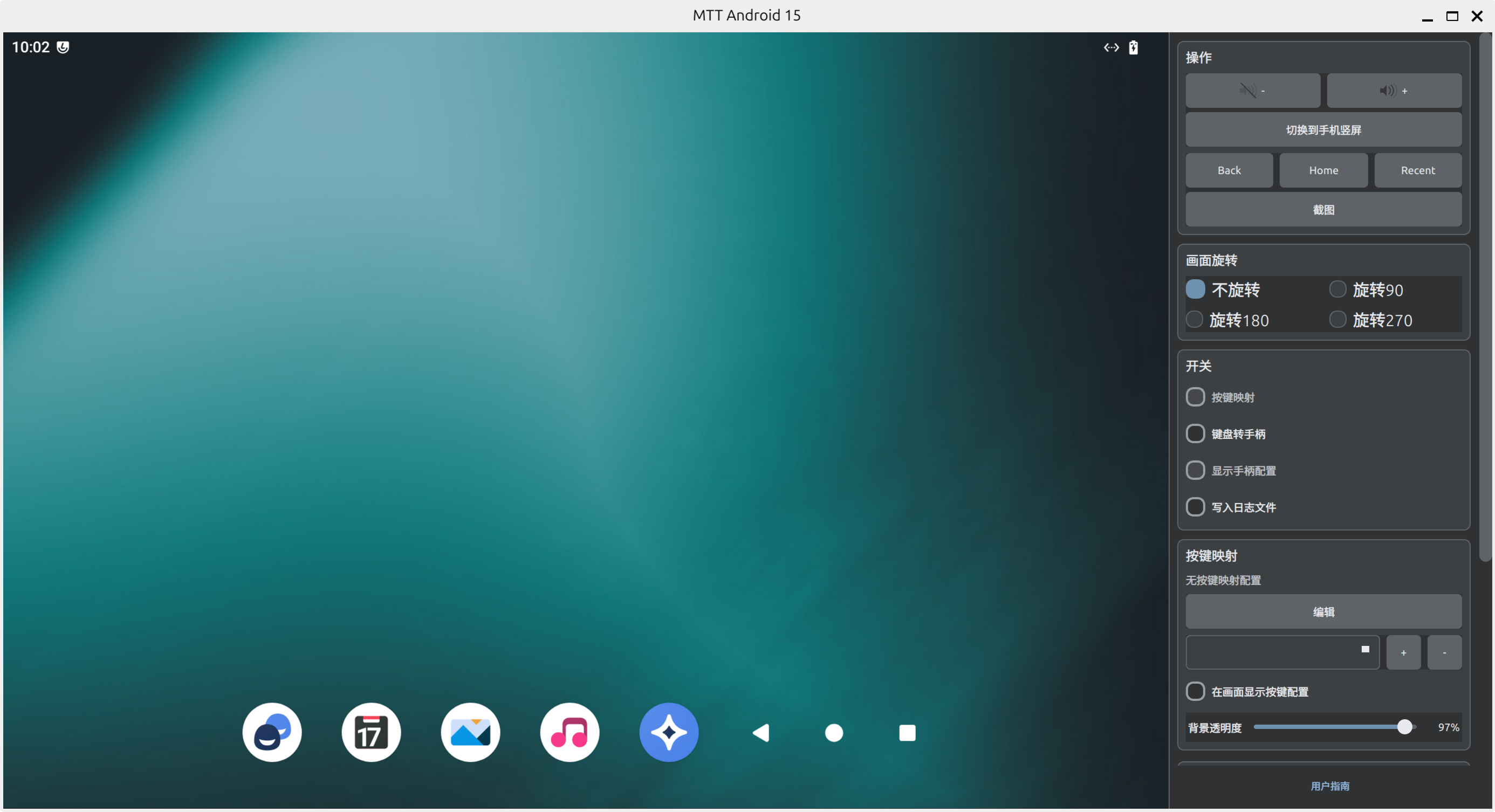Click the Recent button in panel
1495x812 pixels.
(1417, 170)
